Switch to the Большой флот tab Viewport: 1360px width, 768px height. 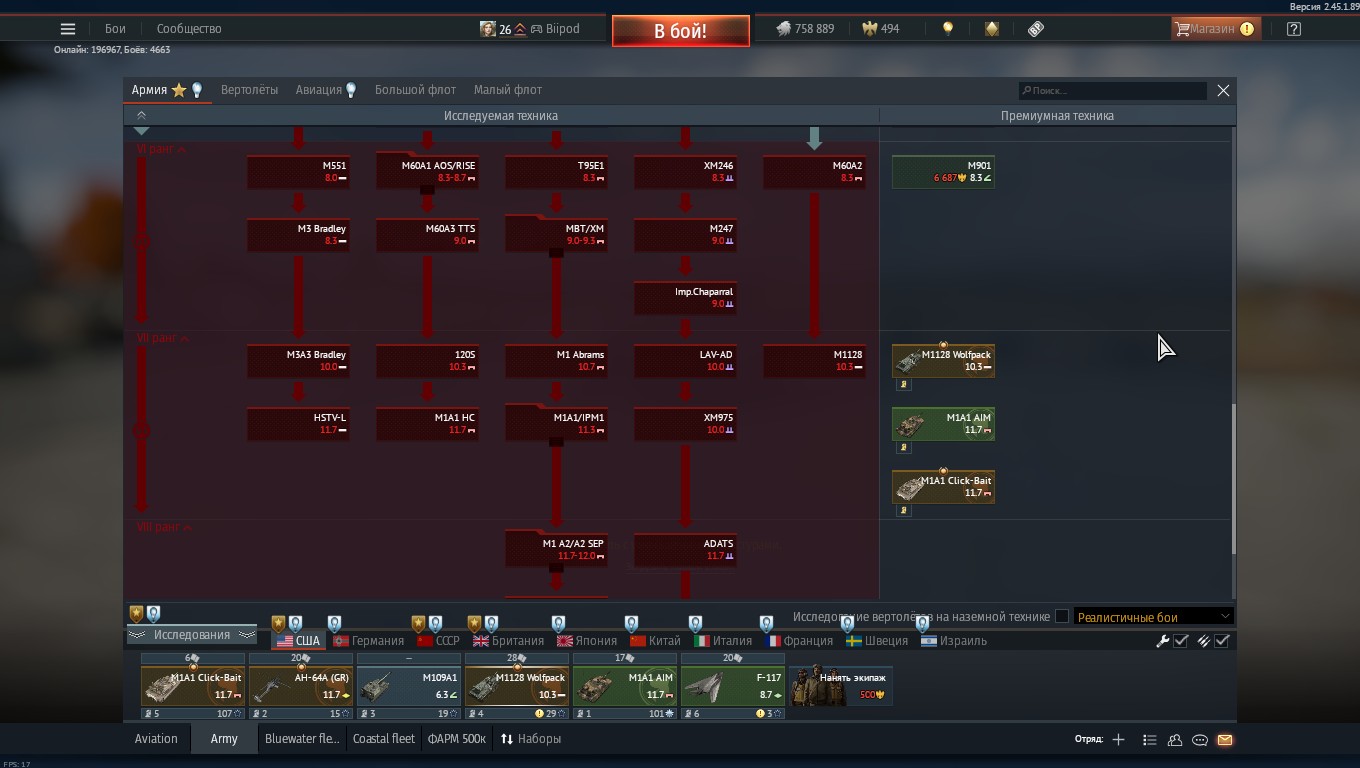415,90
